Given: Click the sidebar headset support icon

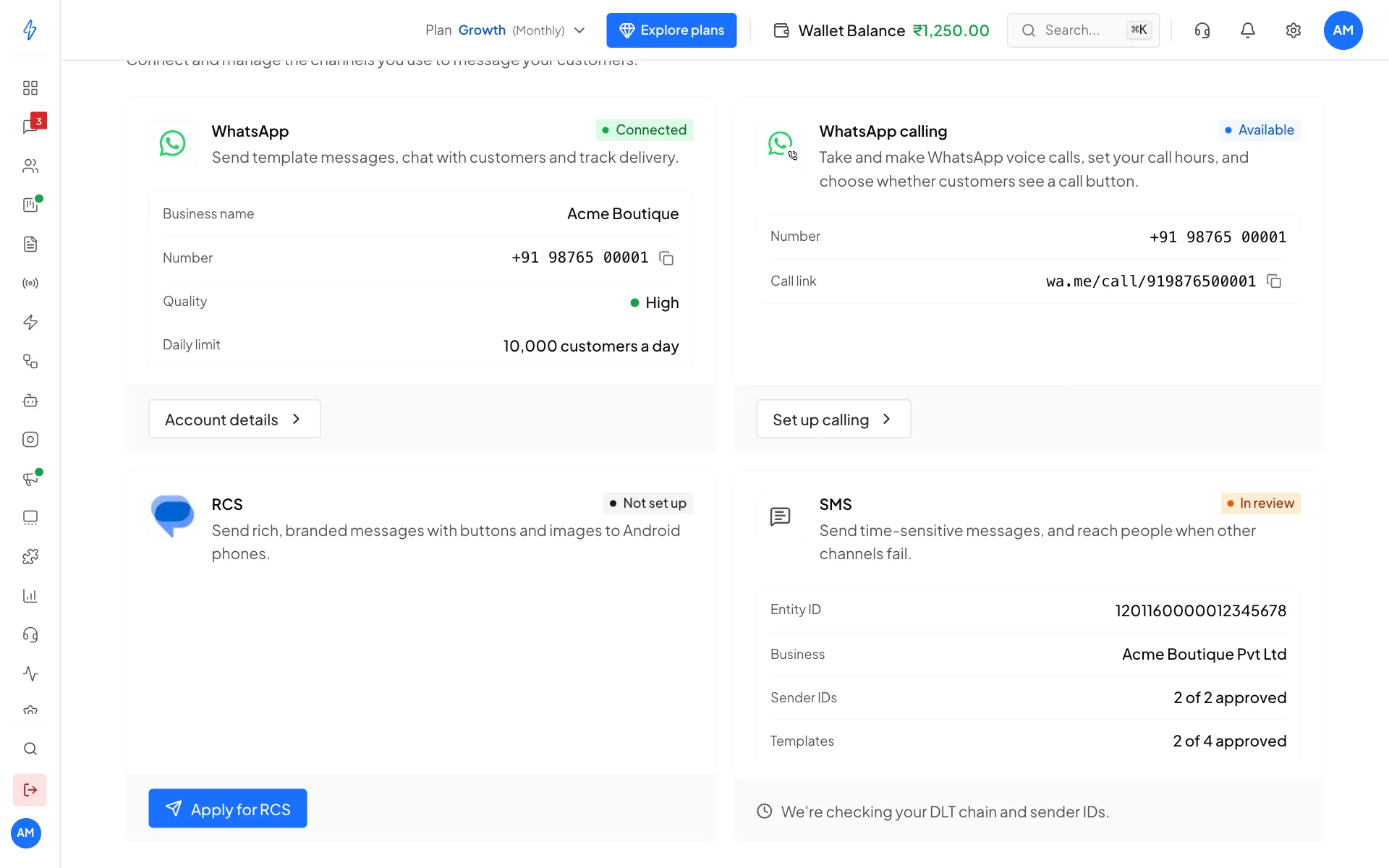Looking at the screenshot, I should point(30,634).
